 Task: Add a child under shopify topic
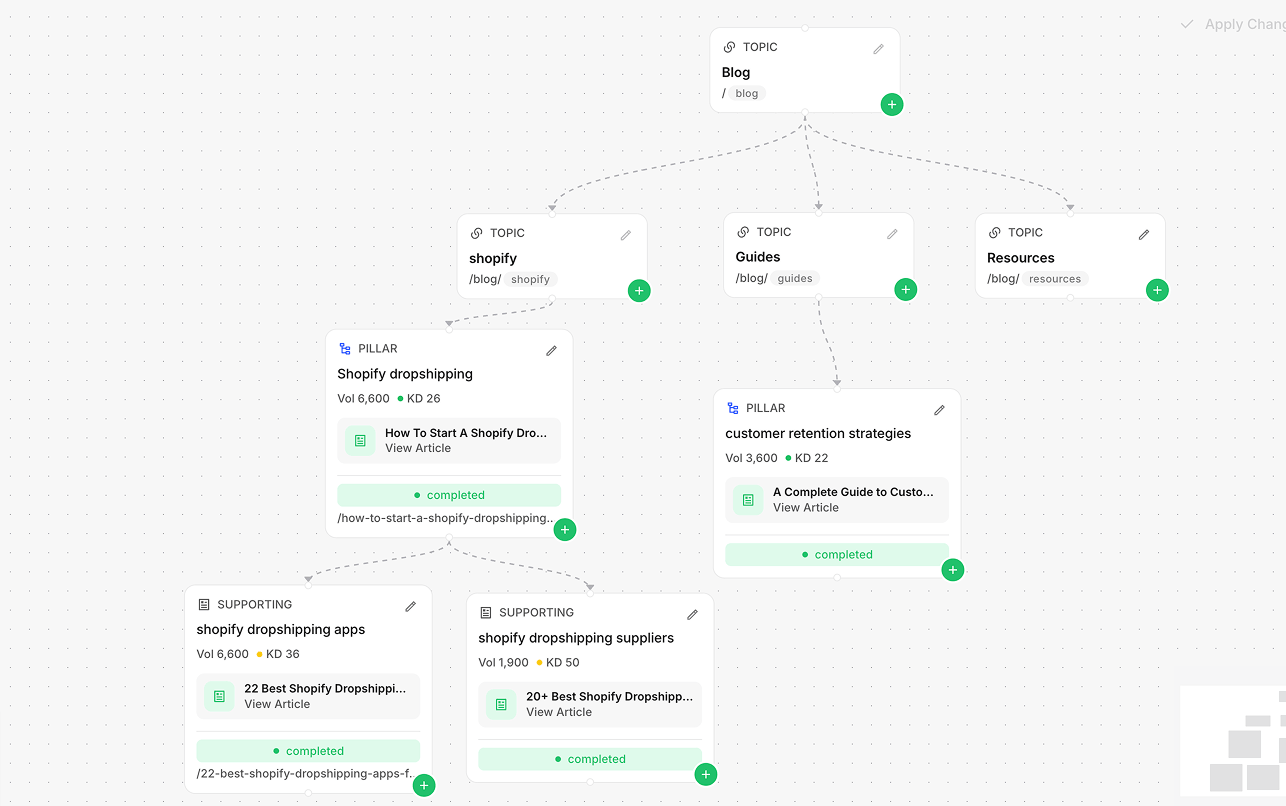[x=639, y=290]
